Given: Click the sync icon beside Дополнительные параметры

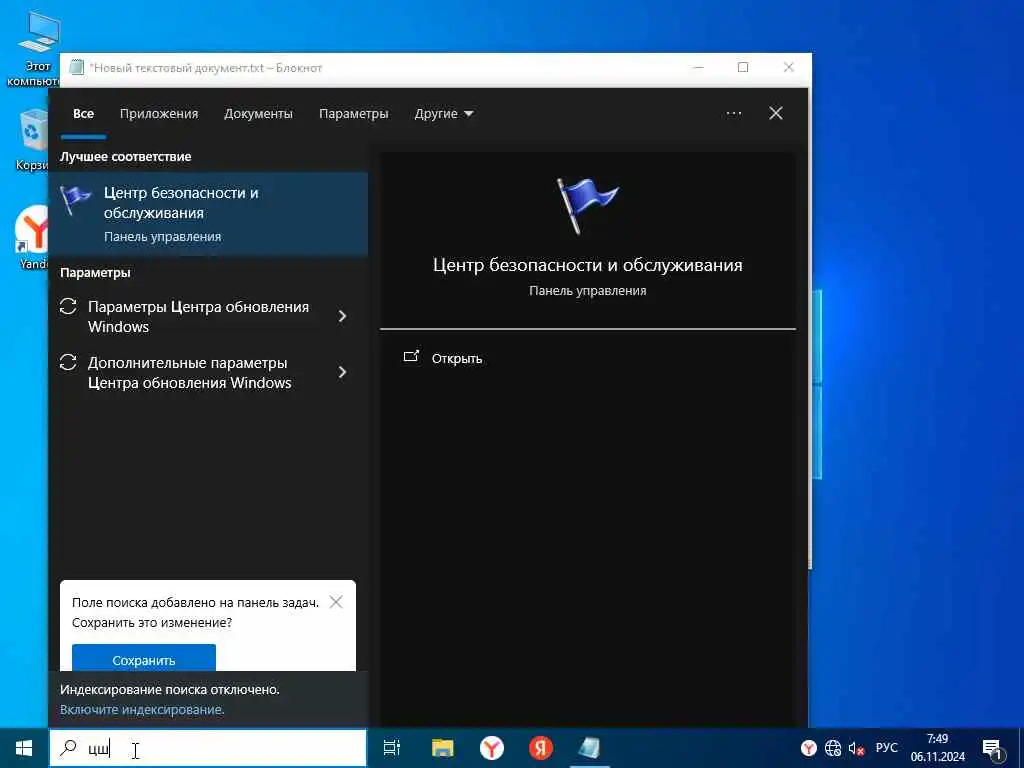Looking at the screenshot, I should pyautogui.click(x=69, y=362).
